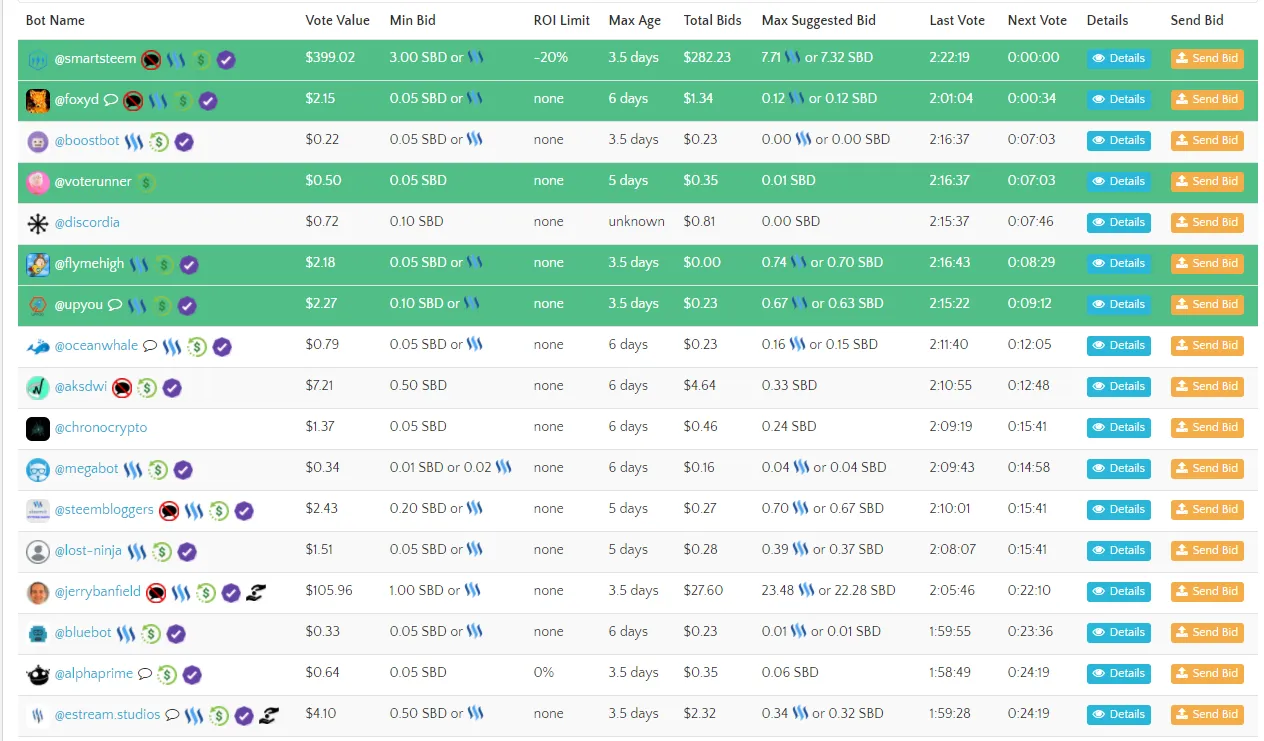Open Details for the @smartsteem bot
This screenshot has width=1264, height=741.
(1118, 58)
